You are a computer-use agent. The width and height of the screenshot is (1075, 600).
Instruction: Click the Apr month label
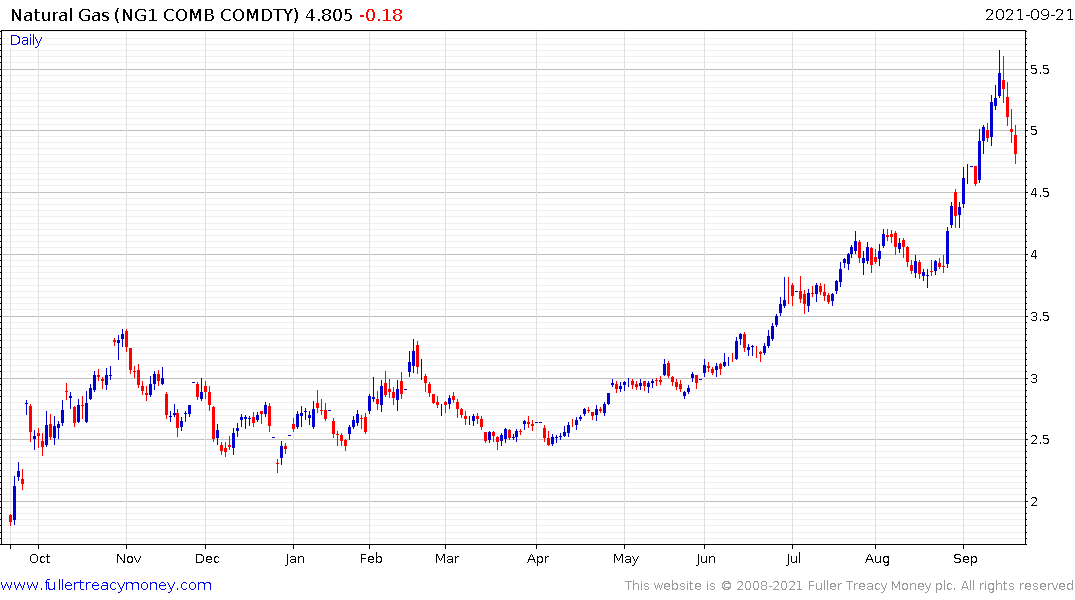click(x=538, y=558)
